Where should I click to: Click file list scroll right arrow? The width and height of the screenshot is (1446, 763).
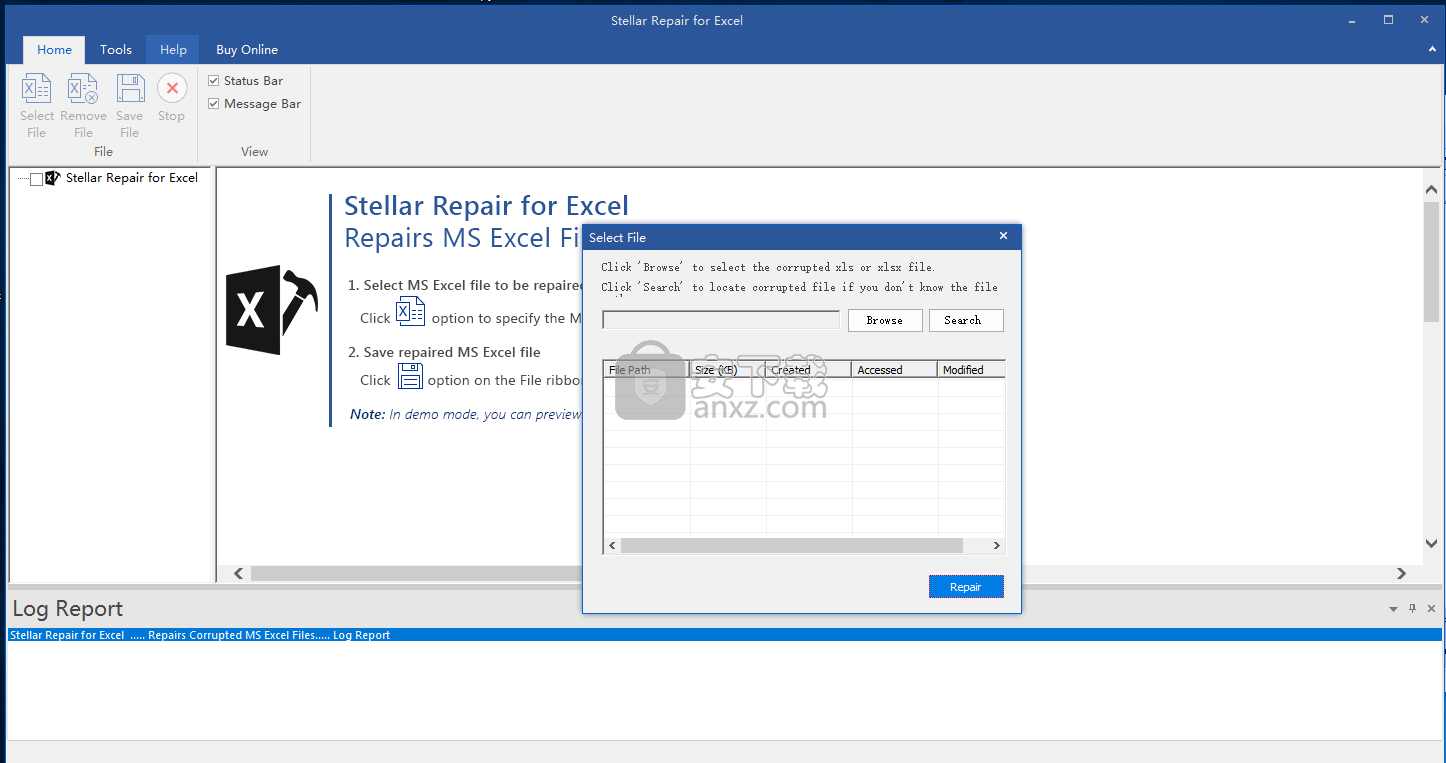pyautogui.click(x=996, y=545)
